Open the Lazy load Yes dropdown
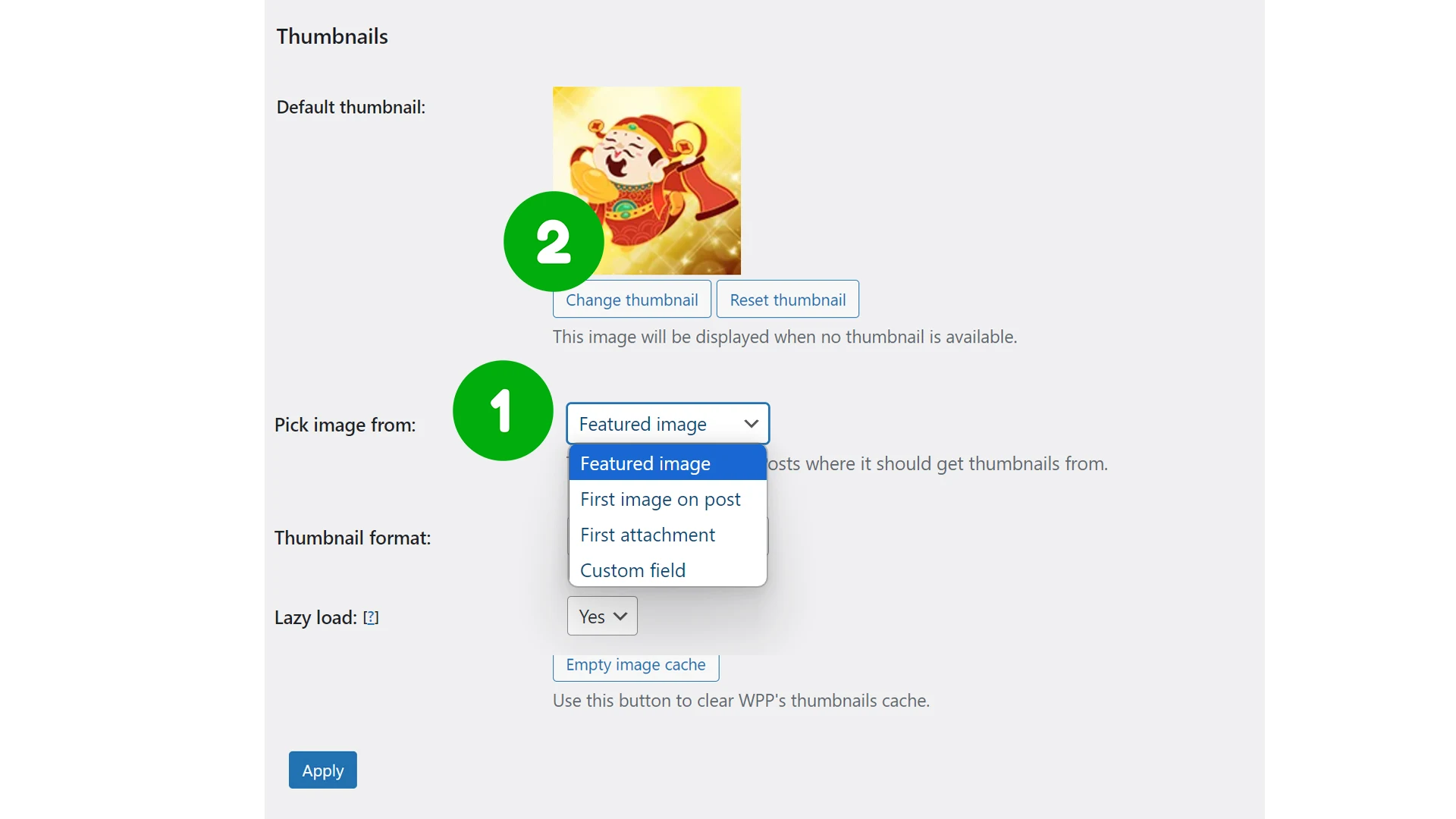 (602, 617)
